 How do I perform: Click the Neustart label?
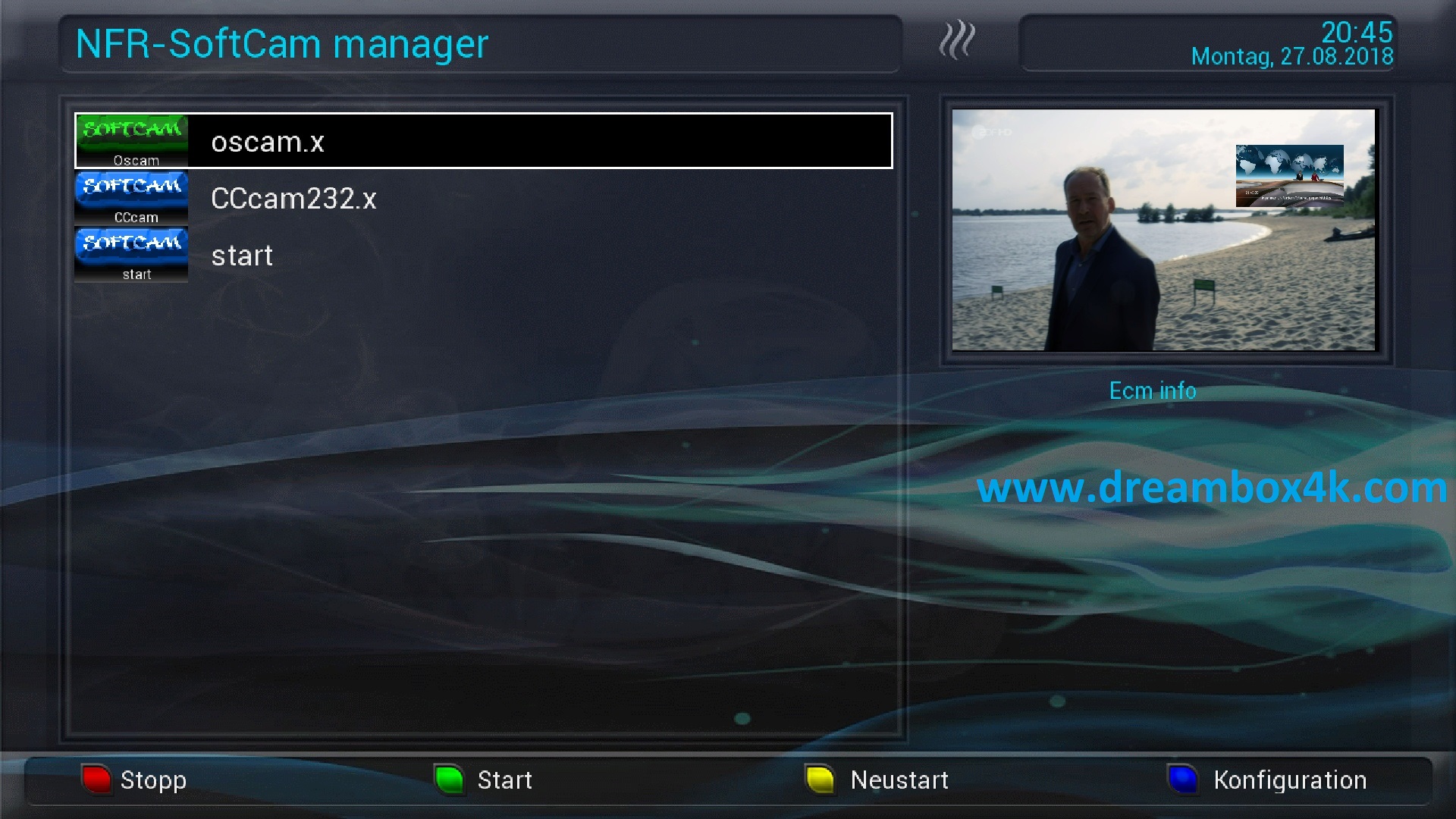click(x=899, y=780)
